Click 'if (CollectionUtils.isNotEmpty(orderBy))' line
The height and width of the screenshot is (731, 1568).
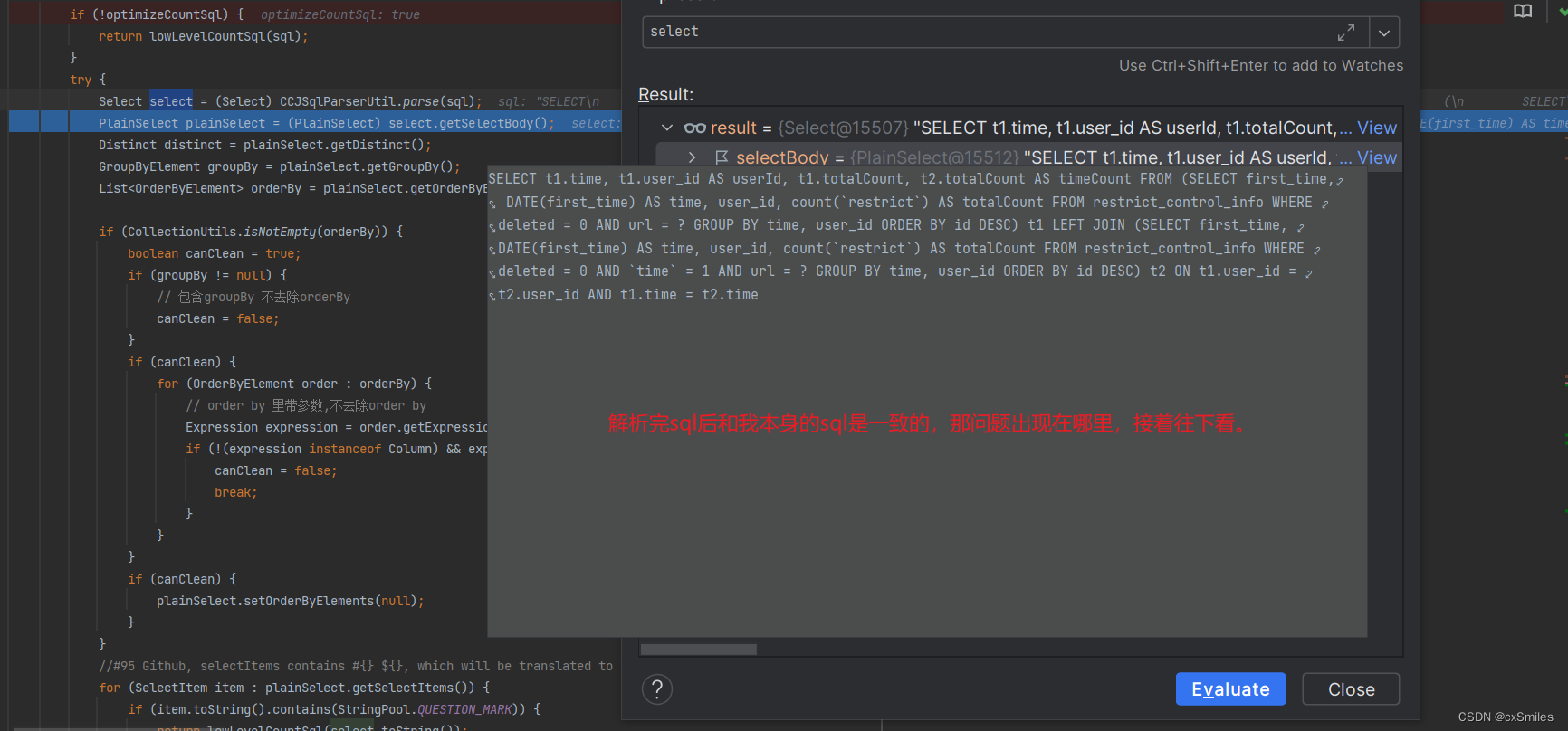[x=251, y=232]
